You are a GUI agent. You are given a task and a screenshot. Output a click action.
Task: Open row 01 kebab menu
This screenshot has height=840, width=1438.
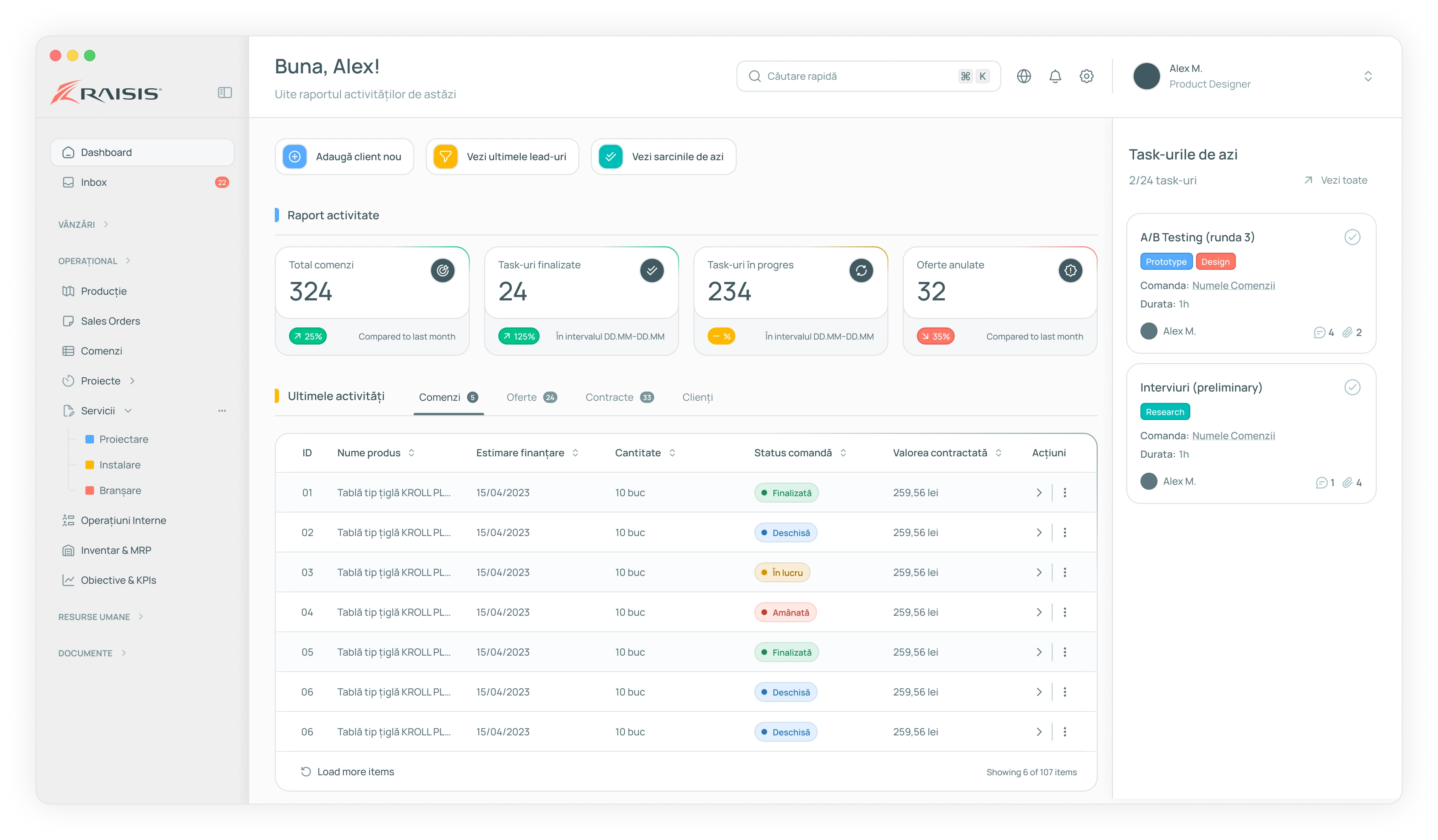(x=1065, y=493)
